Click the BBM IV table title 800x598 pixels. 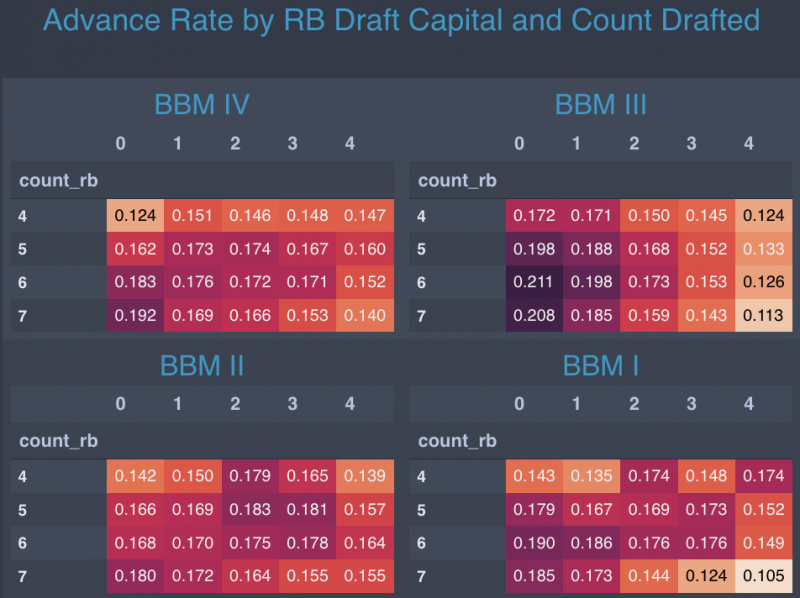click(x=201, y=105)
